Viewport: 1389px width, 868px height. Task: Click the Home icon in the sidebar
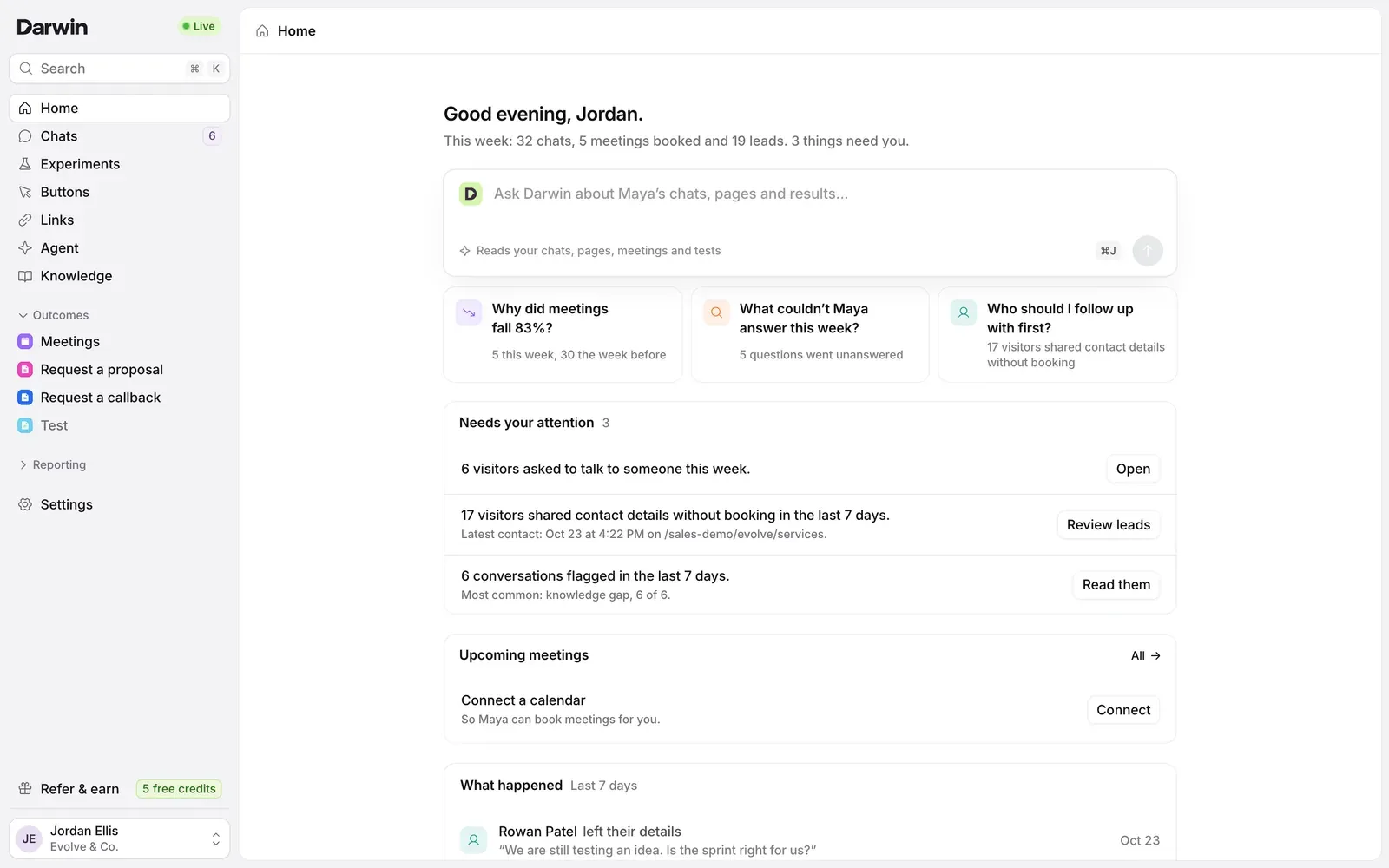coord(25,108)
